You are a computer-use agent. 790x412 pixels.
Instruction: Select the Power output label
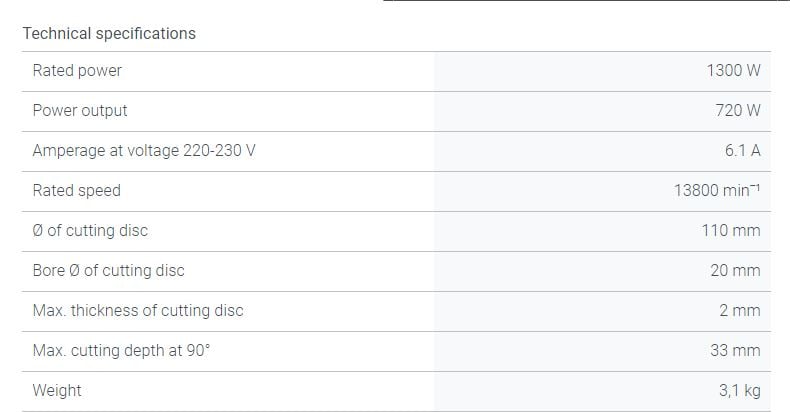pyautogui.click(x=80, y=111)
